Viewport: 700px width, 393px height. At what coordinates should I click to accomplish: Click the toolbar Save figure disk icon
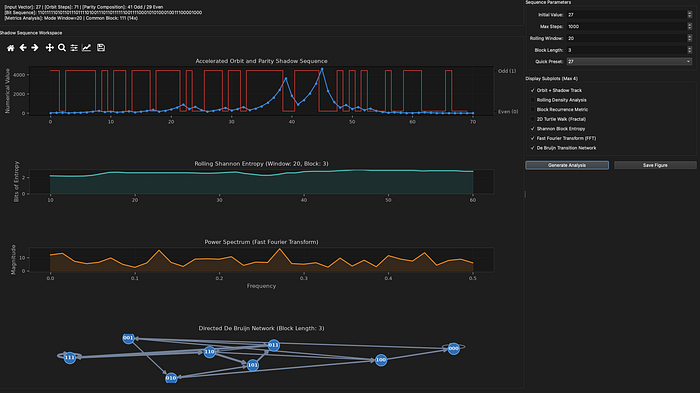(101, 48)
